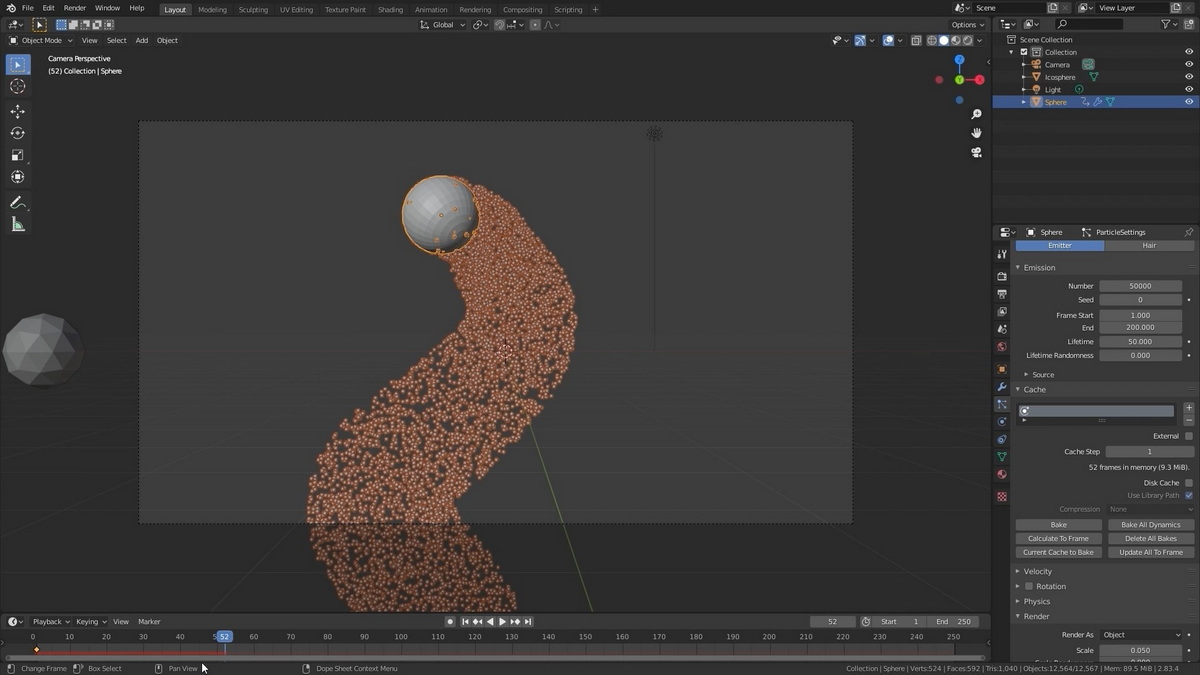
Task: Hide the Light in the outliner
Action: coord(1189,89)
